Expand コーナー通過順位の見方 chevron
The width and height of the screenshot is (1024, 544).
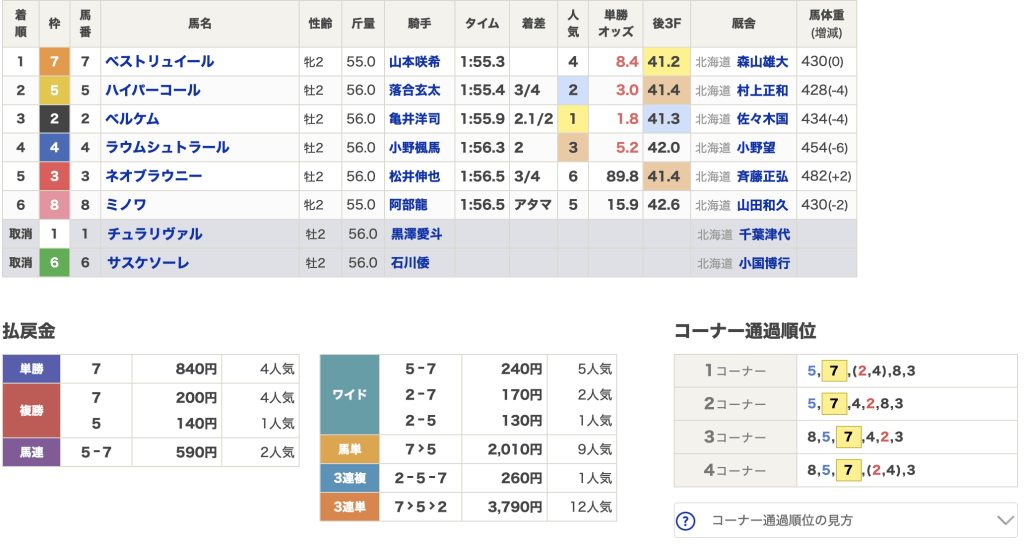[1005, 520]
